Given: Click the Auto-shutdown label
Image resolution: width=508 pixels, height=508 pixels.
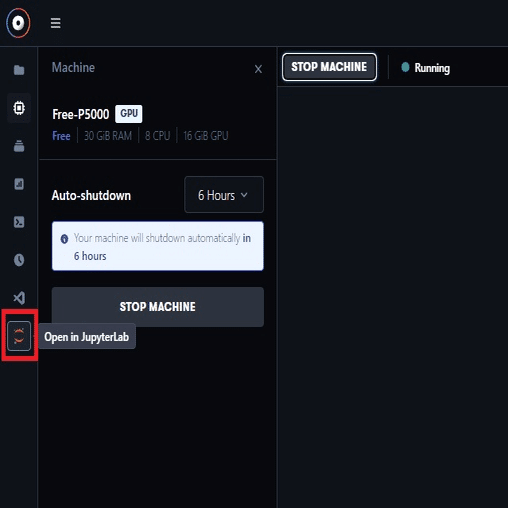Looking at the screenshot, I should pyautogui.click(x=91, y=196).
